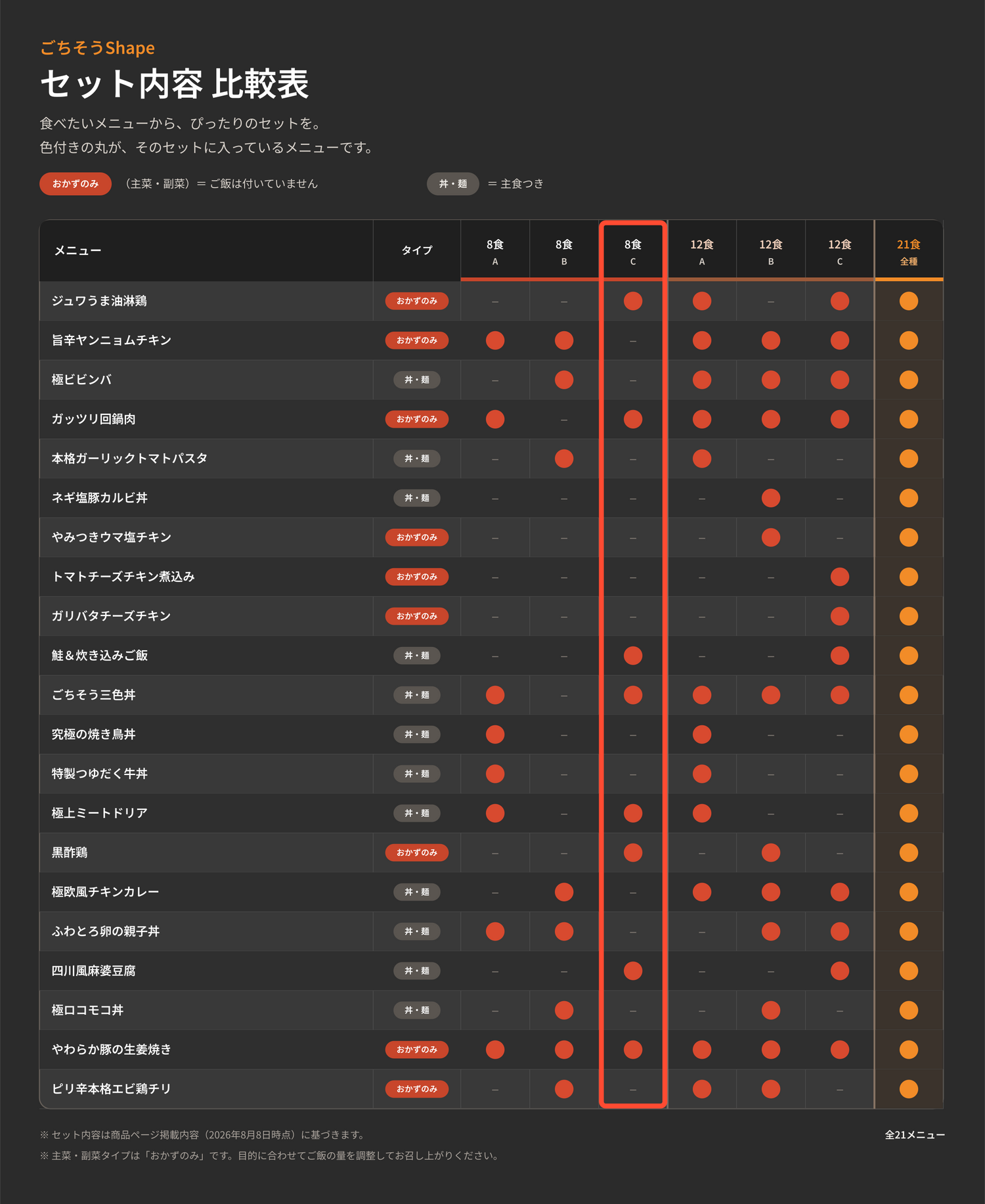985x1204 pixels.
Task: Click 12食 A dot for 究極の焼き鳥丼
Action: click(x=702, y=734)
